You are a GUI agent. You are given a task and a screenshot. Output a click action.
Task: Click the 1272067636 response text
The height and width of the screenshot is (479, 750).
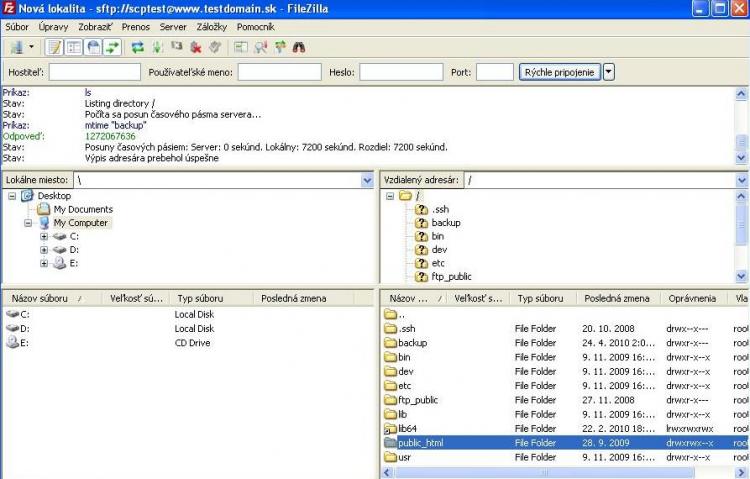(110, 136)
